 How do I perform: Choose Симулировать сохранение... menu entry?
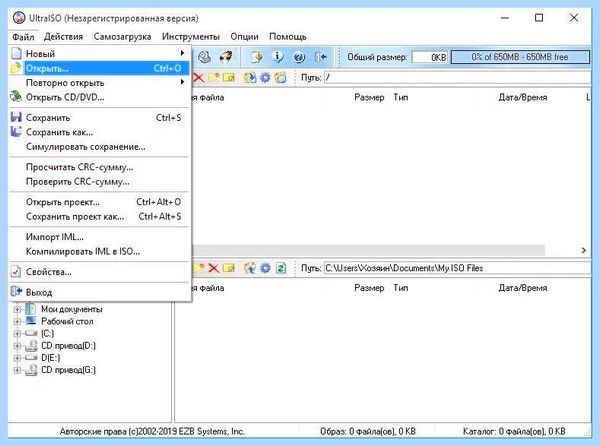tap(99, 146)
